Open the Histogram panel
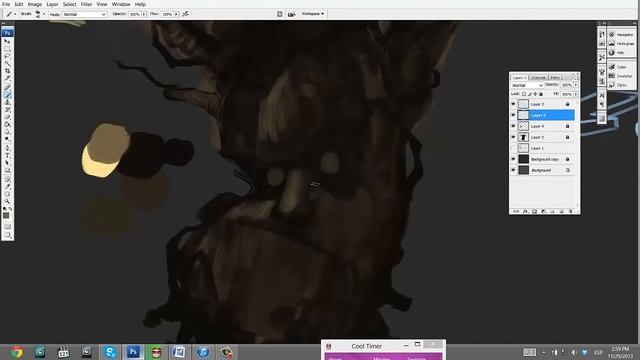Viewport: 640px width, 360px height. [621, 43]
